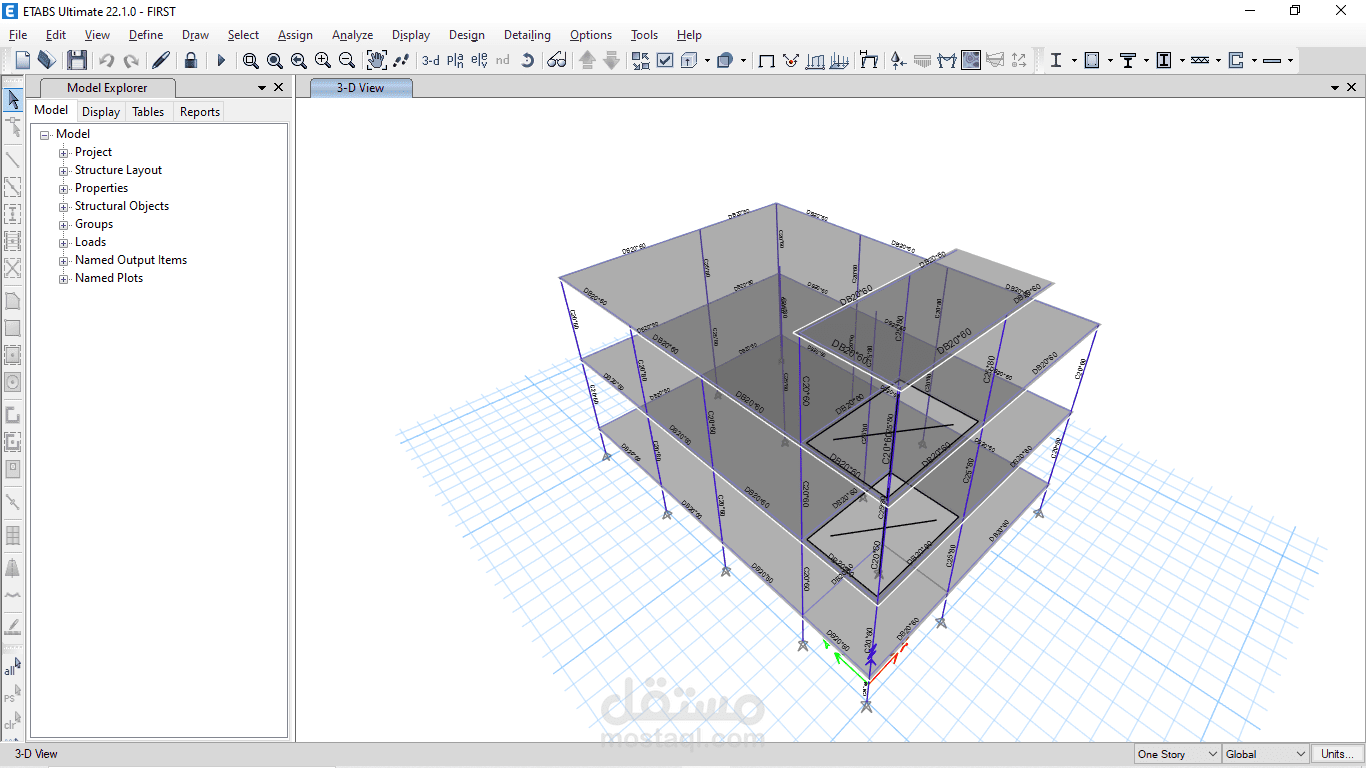Expand the Structure Layout tree item
The width and height of the screenshot is (1366, 768).
(63, 170)
